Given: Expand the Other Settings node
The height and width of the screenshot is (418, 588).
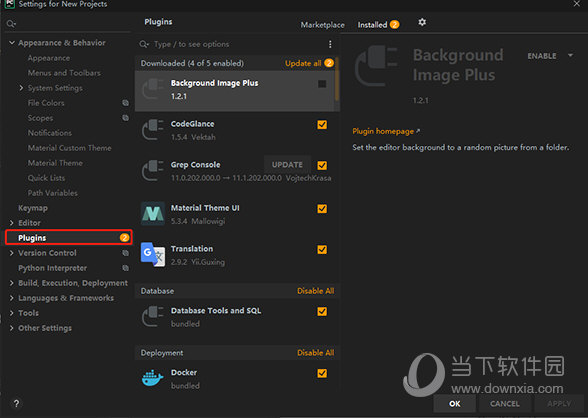Looking at the screenshot, I should tap(12, 328).
